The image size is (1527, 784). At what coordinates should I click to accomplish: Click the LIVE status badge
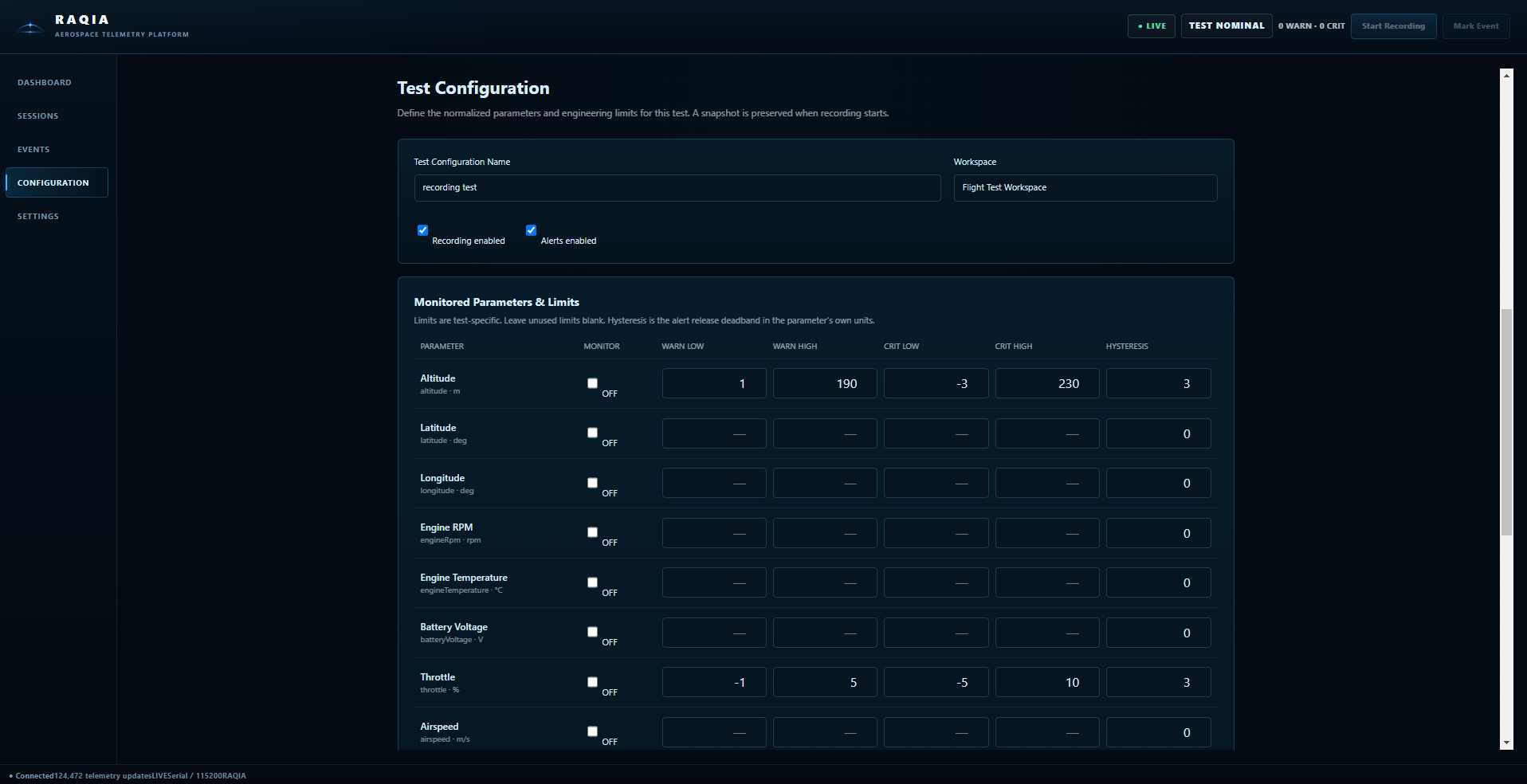tap(1152, 26)
